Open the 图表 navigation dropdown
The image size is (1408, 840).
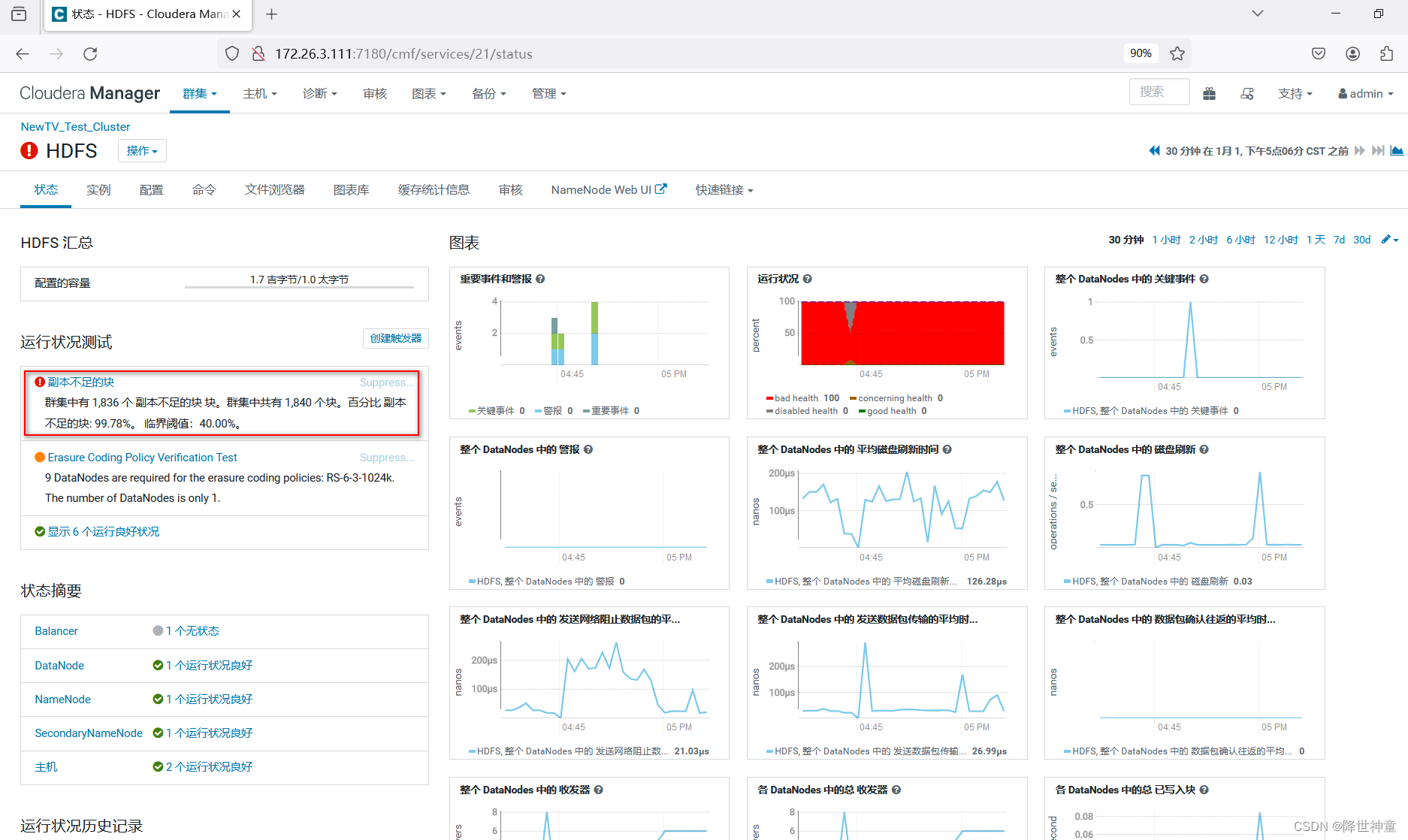[429, 93]
